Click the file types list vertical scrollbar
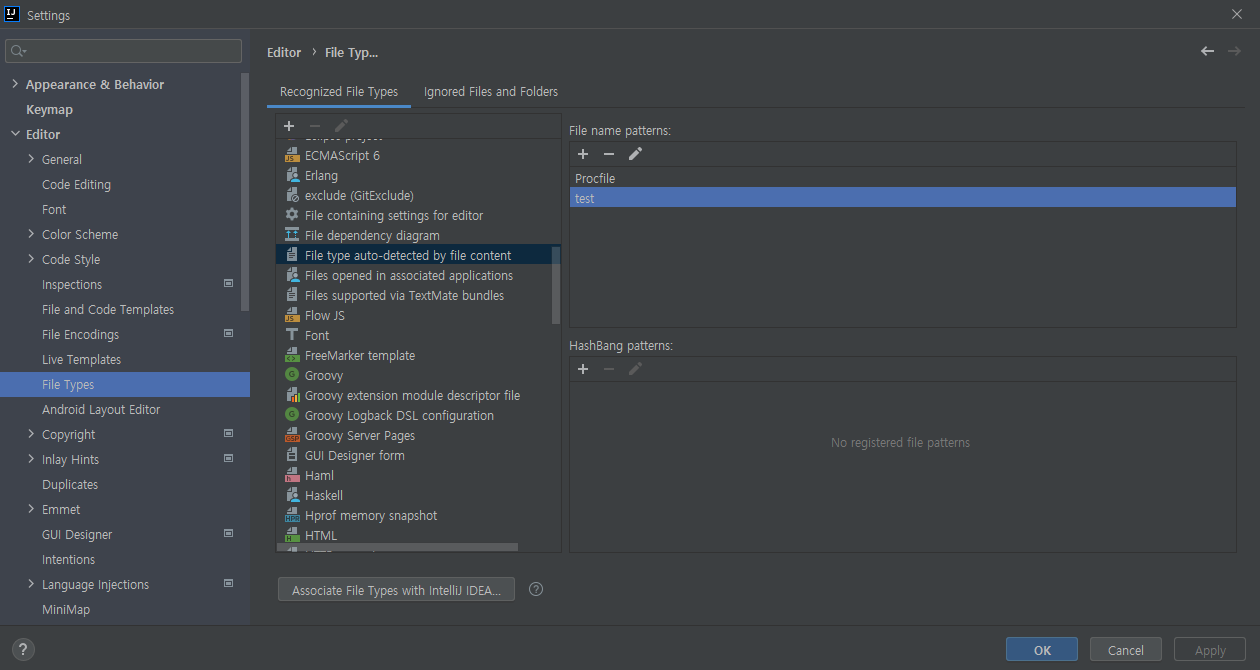Screen dimensions: 1260x670 [x=556, y=284]
